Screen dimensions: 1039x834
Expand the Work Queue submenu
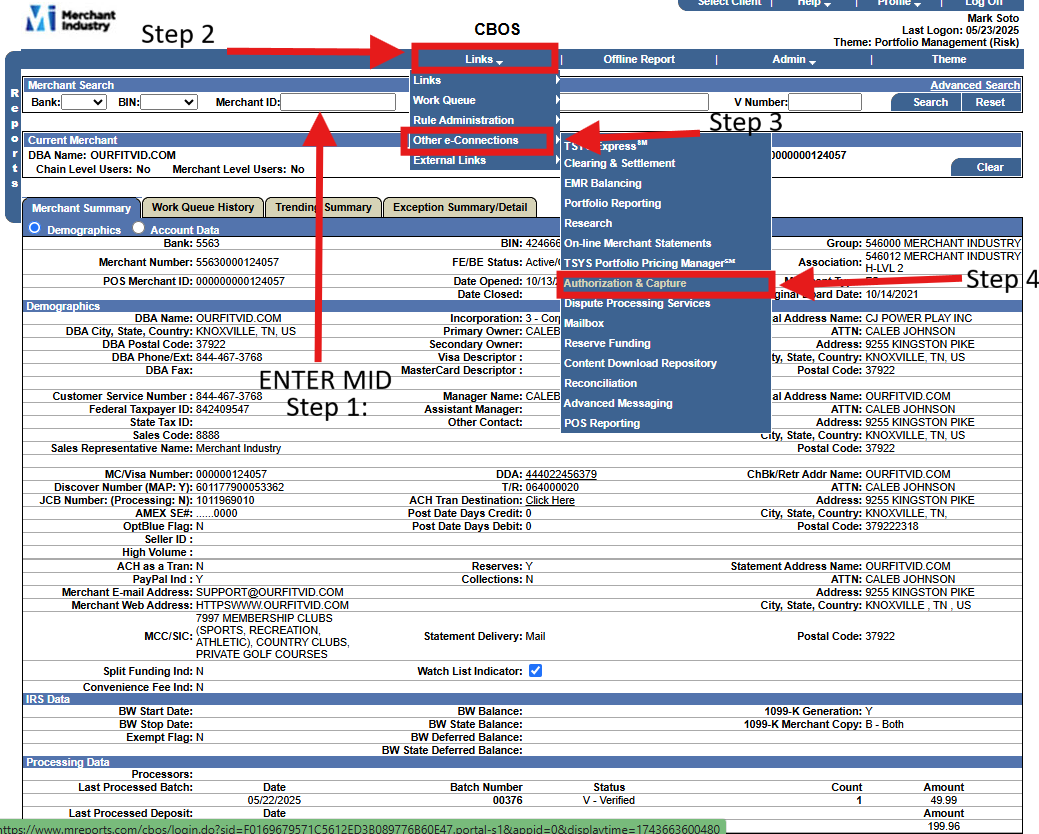(484, 100)
